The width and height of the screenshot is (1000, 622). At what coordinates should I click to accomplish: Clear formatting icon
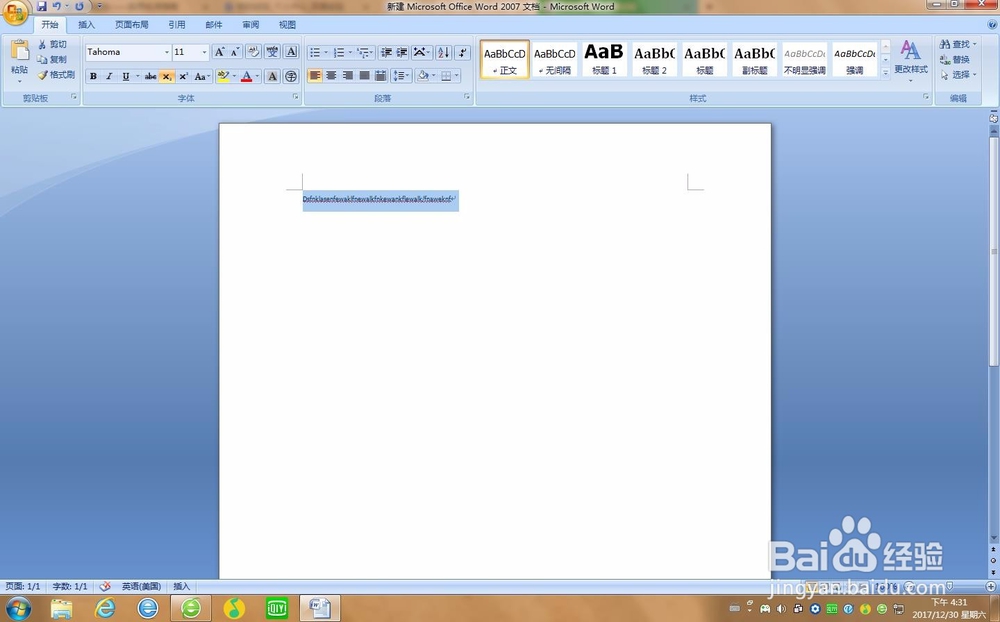tap(253, 52)
